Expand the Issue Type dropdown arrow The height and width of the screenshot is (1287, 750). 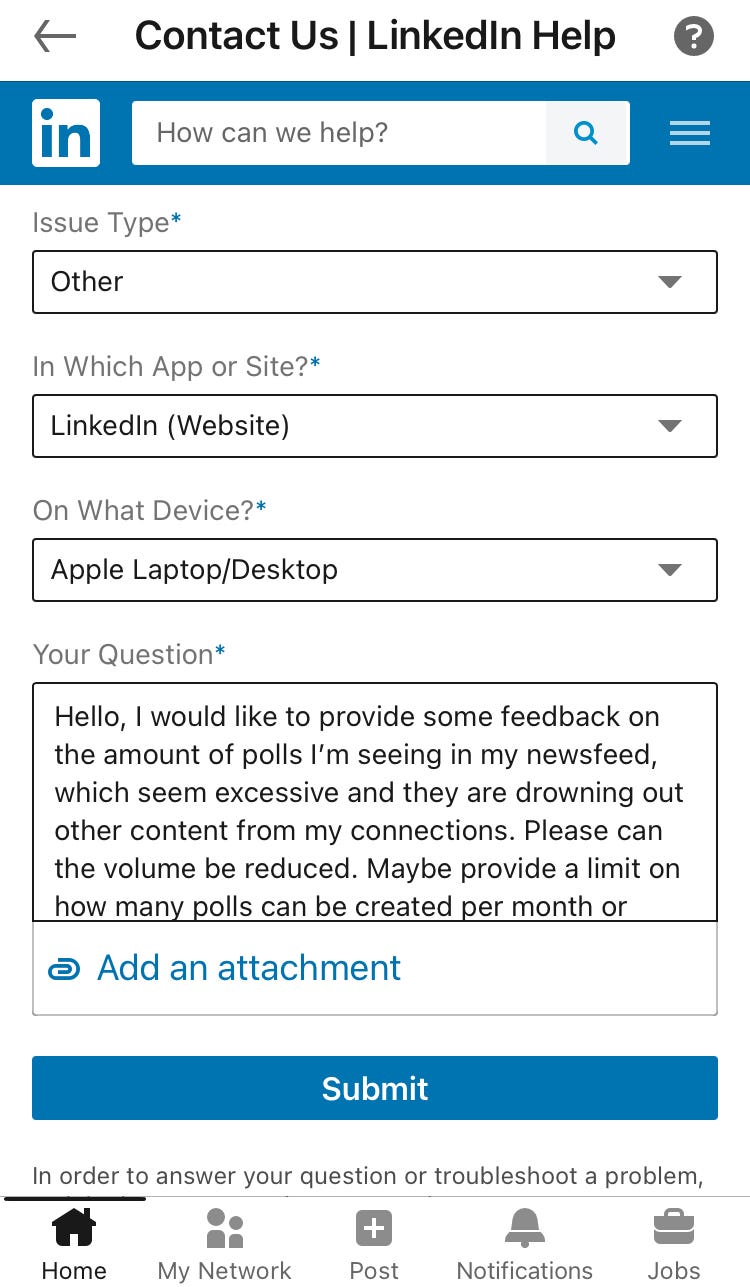pos(670,282)
